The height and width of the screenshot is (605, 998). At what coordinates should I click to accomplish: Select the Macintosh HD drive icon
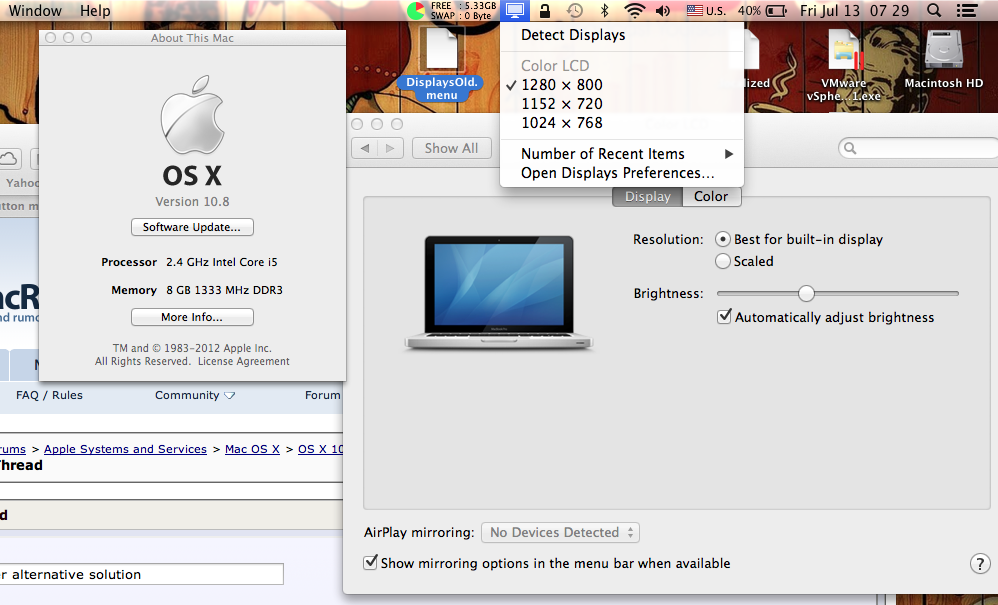(944, 59)
